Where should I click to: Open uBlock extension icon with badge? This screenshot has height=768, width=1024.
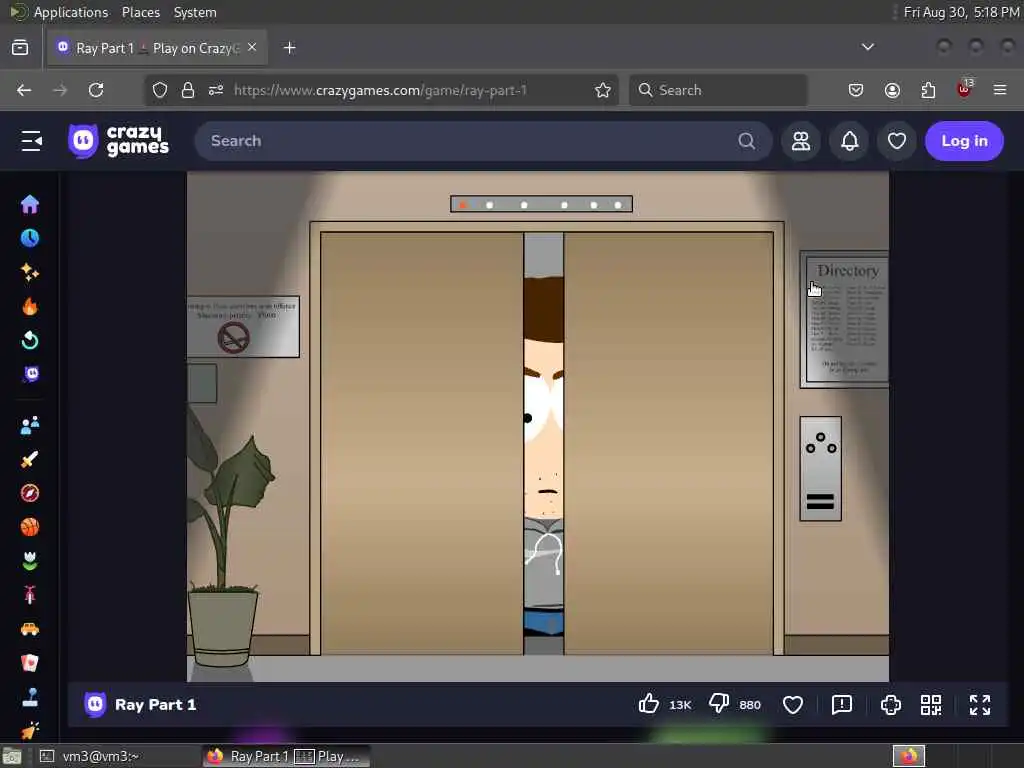pos(965,88)
